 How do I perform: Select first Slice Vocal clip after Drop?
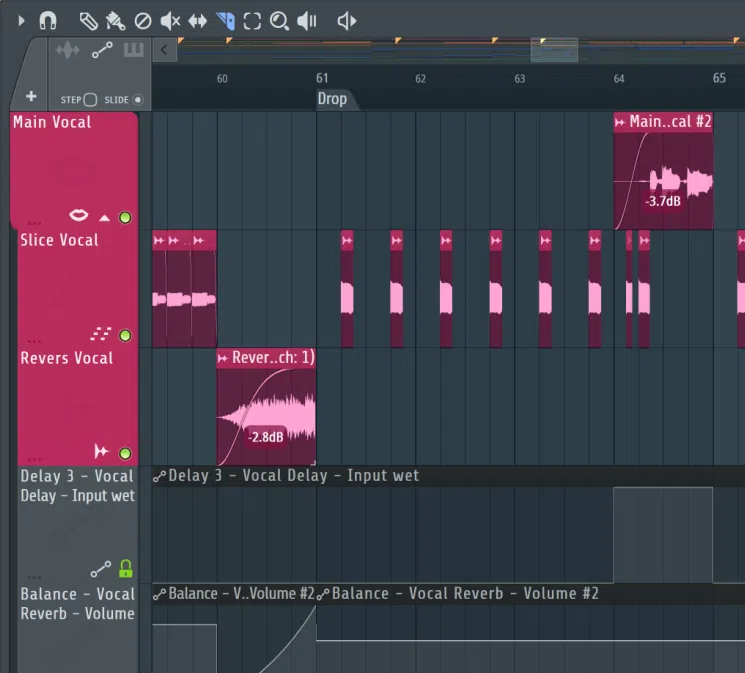[x=347, y=289]
